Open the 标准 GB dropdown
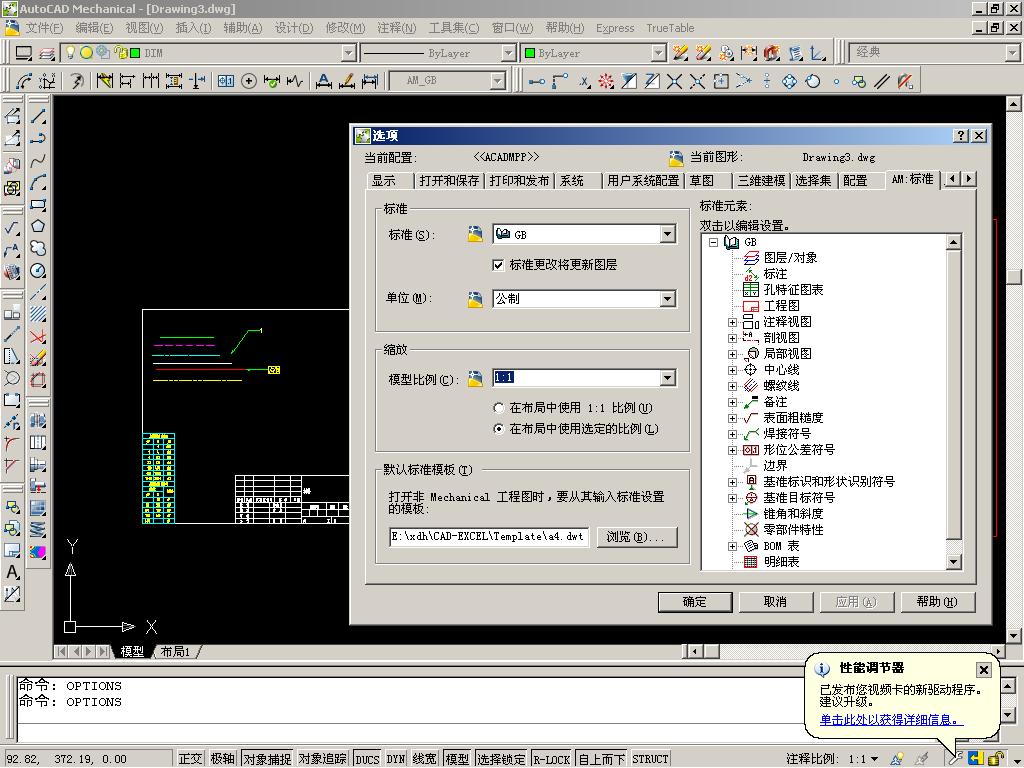 (x=667, y=234)
